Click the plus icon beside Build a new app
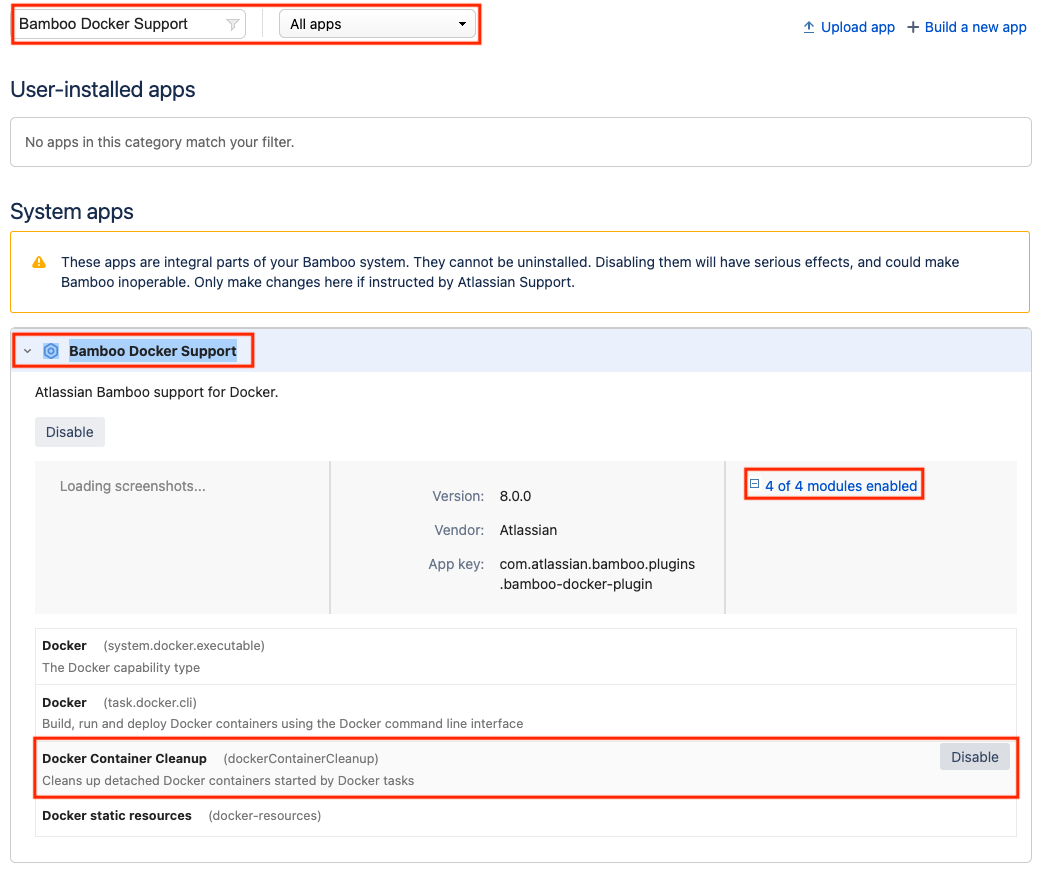This screenshot has width=1043, height=871. (913, 27)
